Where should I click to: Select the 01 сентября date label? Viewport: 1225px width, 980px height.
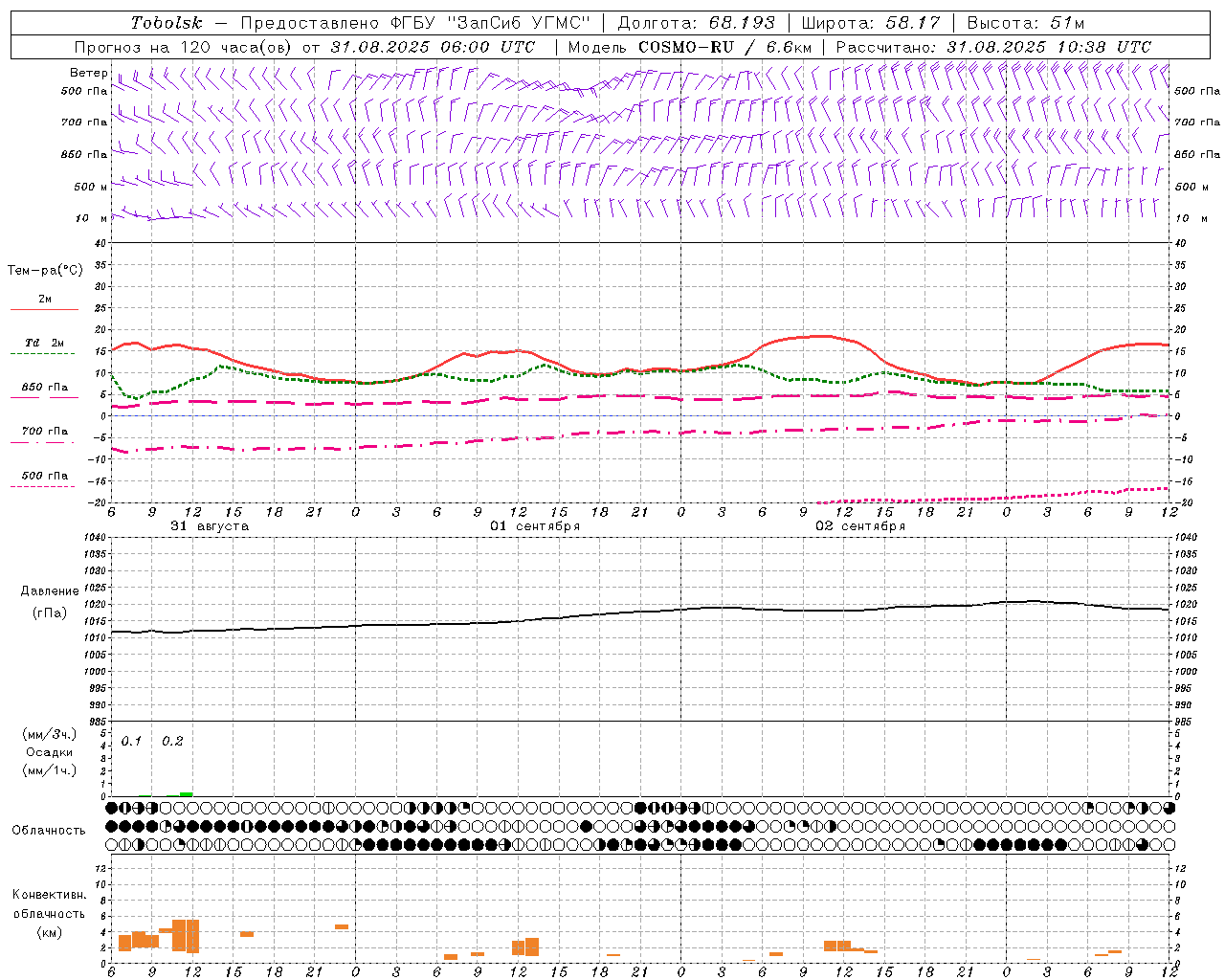[535, 526]
